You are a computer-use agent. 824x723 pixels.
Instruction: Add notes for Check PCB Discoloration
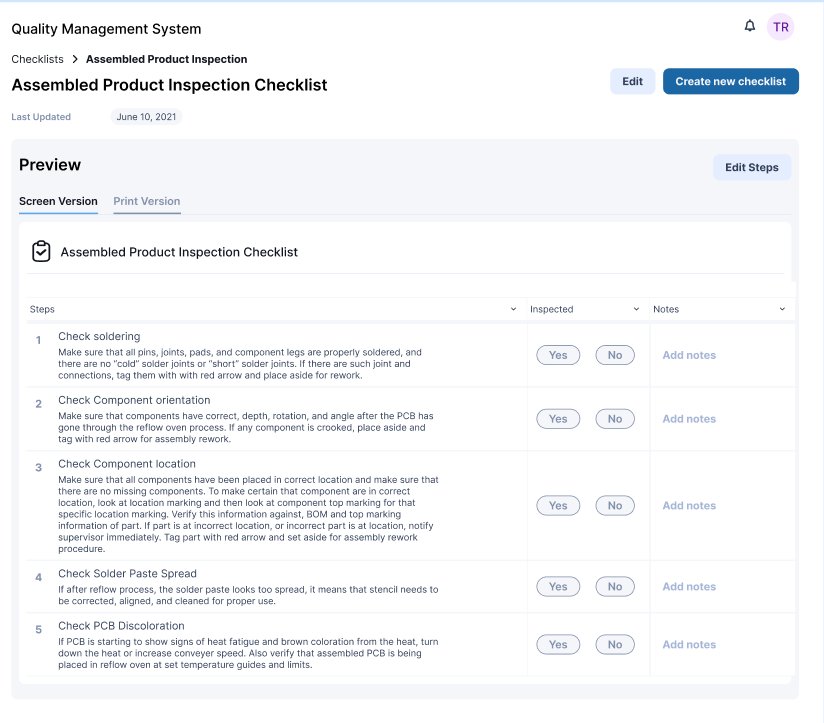coord(689,645)
